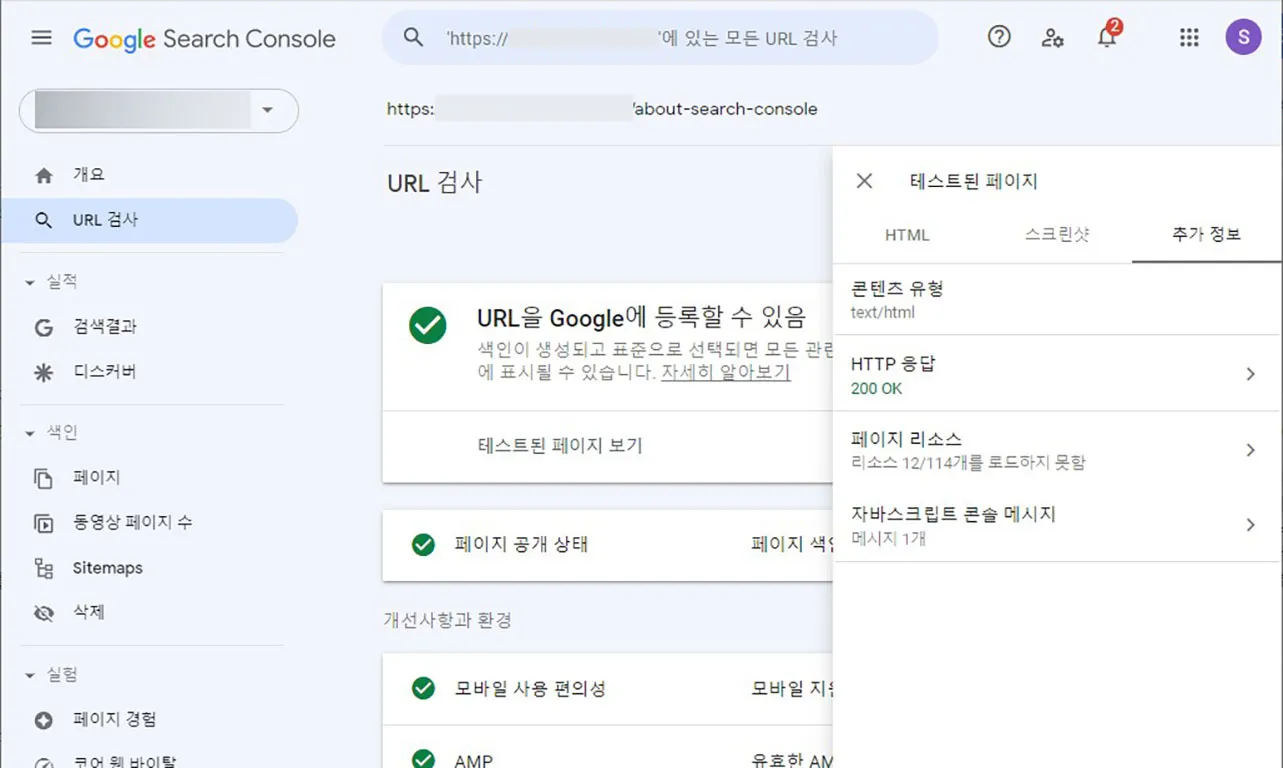
Task: Expand 페이지 리소스 details
Action: pyautogui.click(x=1057, y=449)
